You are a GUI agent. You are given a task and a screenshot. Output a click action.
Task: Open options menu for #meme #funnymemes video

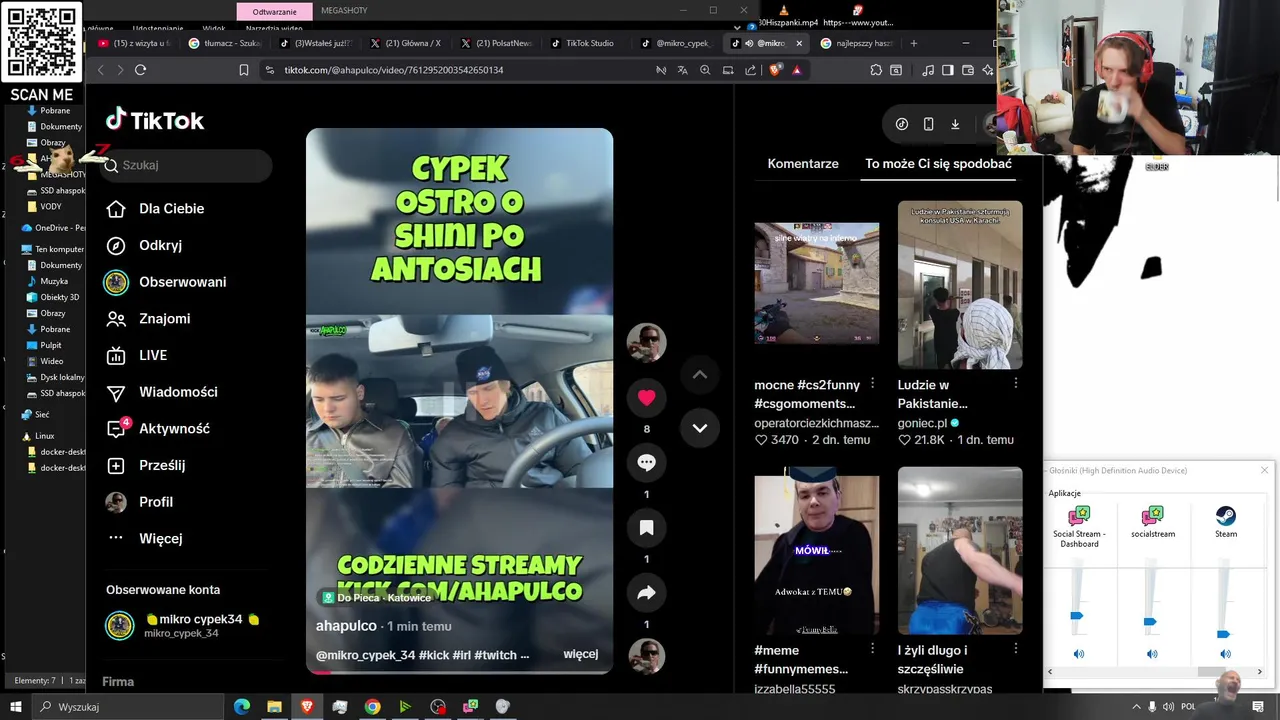[873, 650]
